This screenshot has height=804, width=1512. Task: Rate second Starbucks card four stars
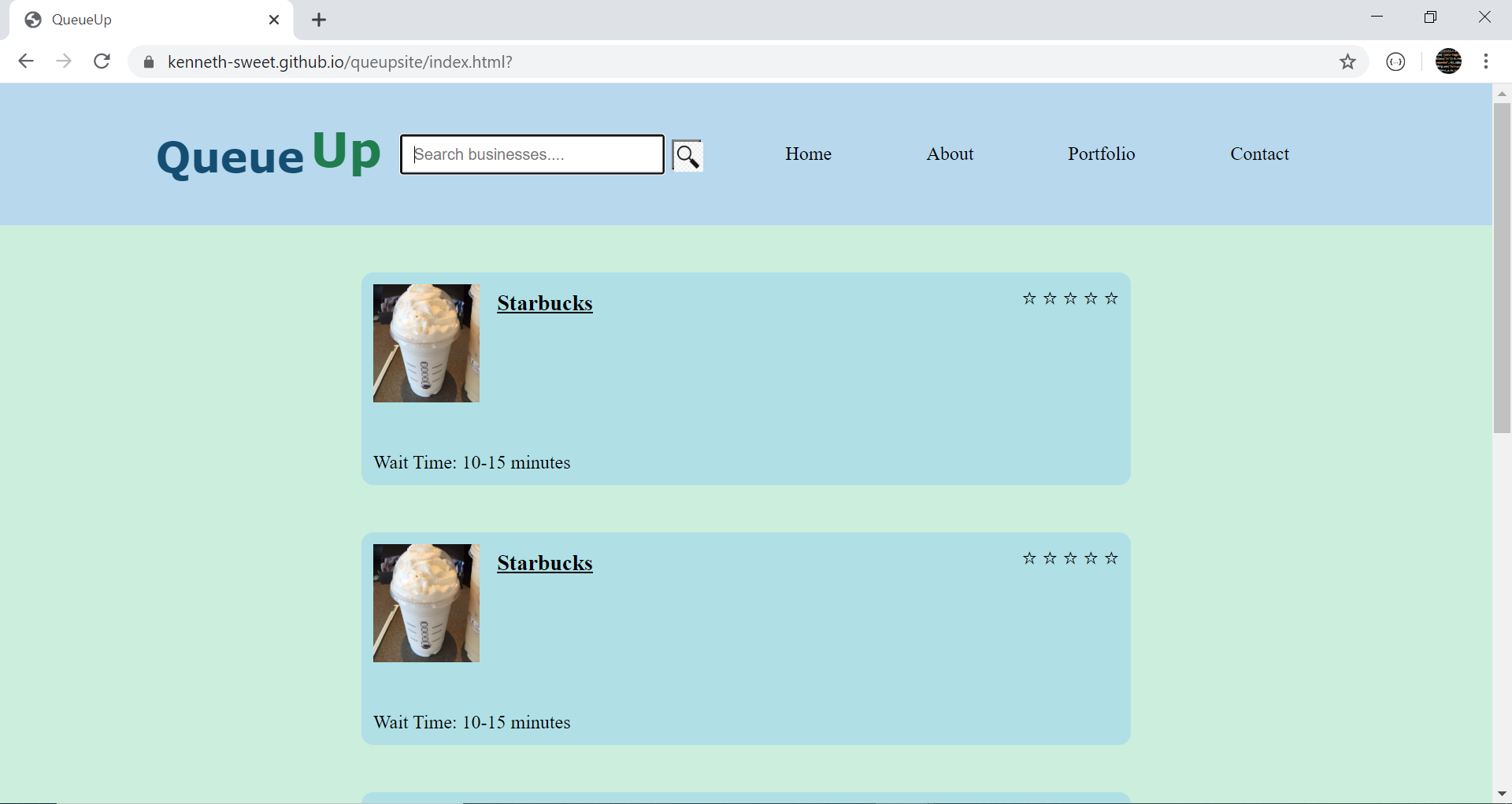1091,558
